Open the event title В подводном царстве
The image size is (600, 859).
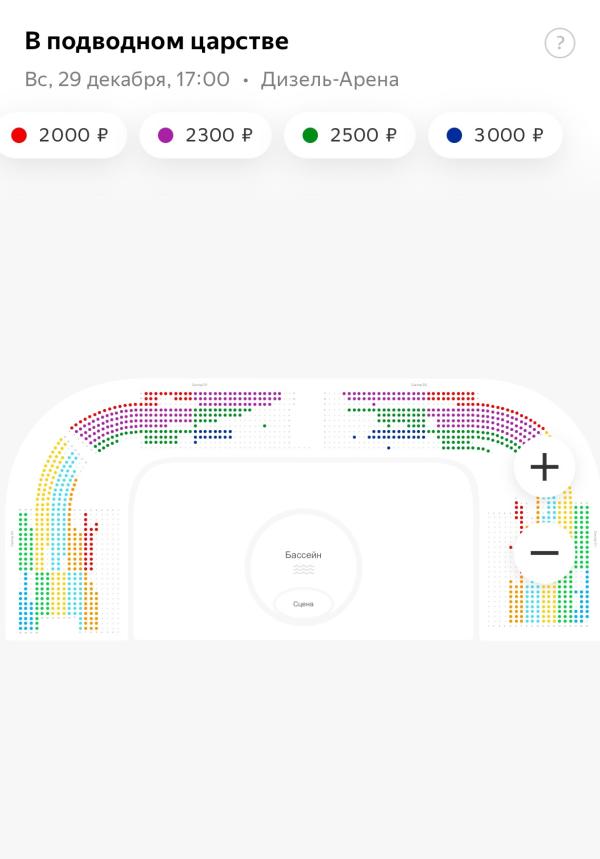(156, 42)
